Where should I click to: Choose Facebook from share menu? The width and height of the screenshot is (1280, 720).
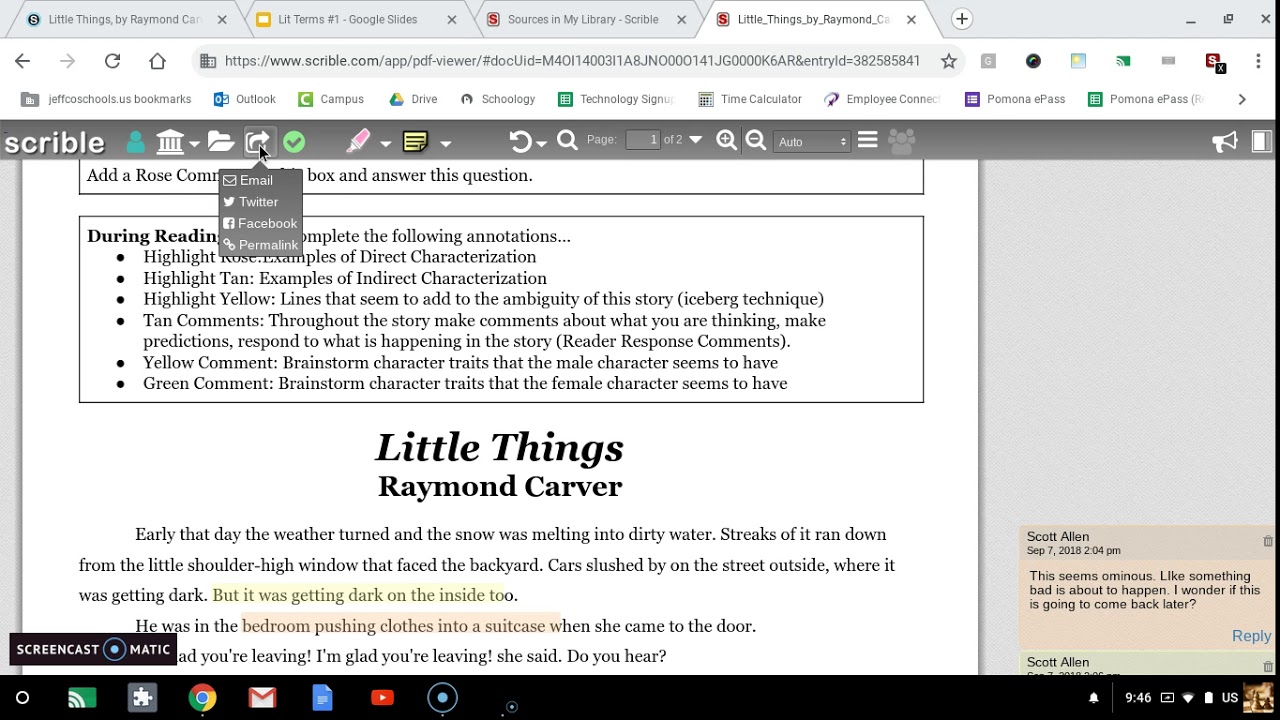click(x=260, y=223)
